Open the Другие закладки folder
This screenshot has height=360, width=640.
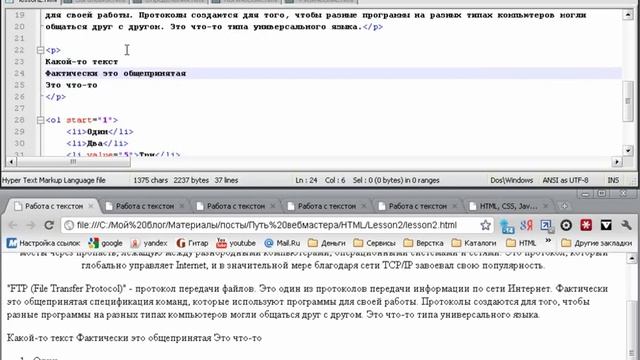pyautogui.click(x=597, y=243)
